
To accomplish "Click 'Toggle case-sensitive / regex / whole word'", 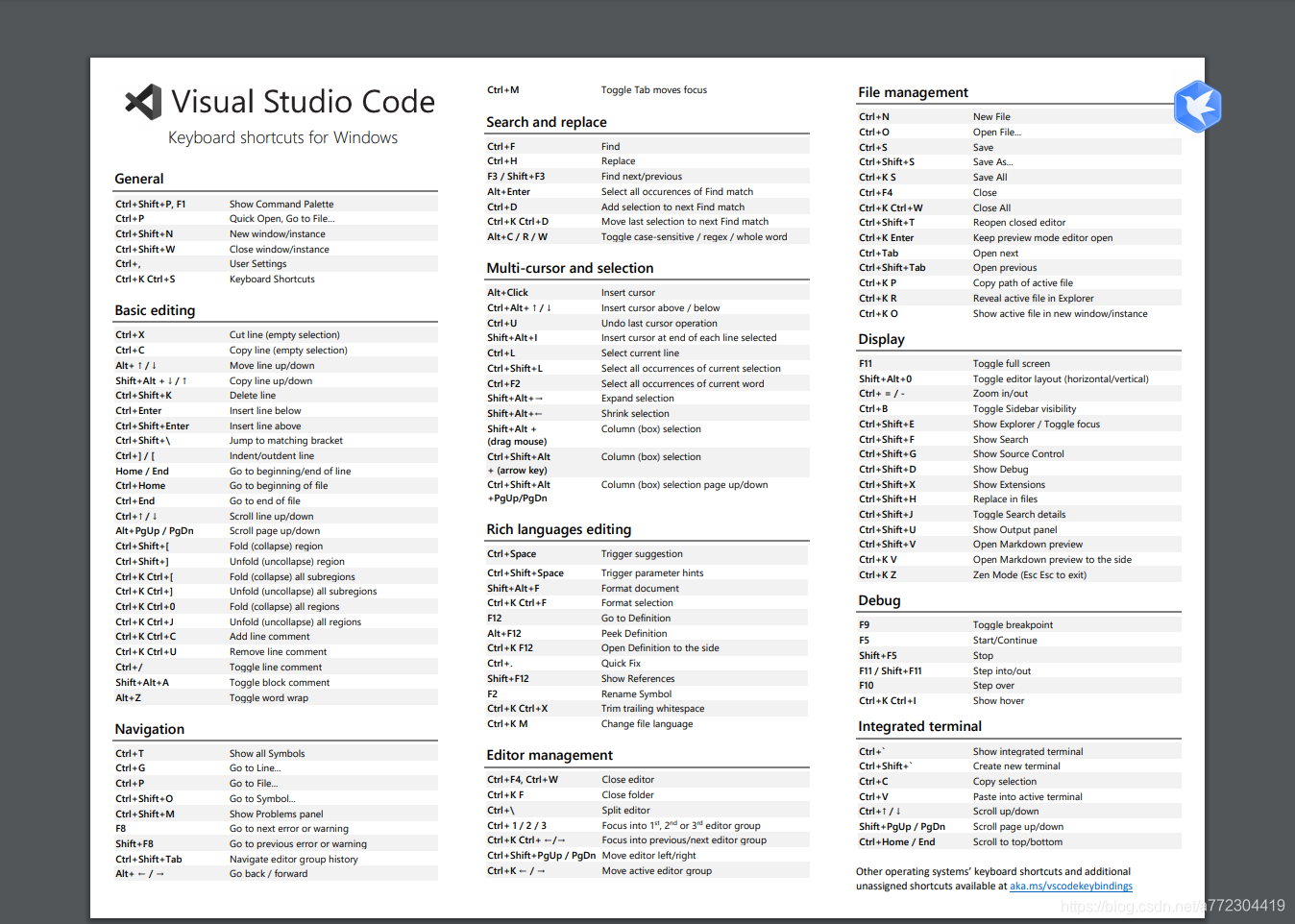I will point(695,237).
